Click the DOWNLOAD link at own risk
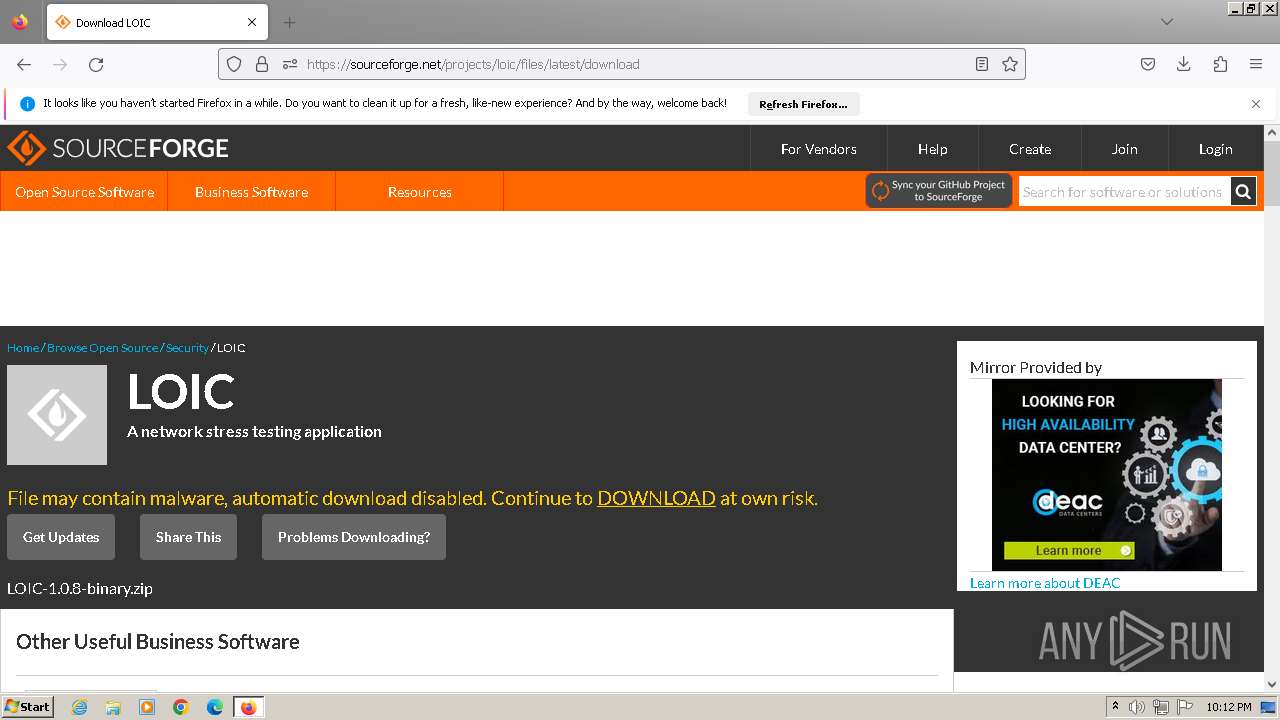1280x720 pixels. pyautogui.click(x=656, y=498)
